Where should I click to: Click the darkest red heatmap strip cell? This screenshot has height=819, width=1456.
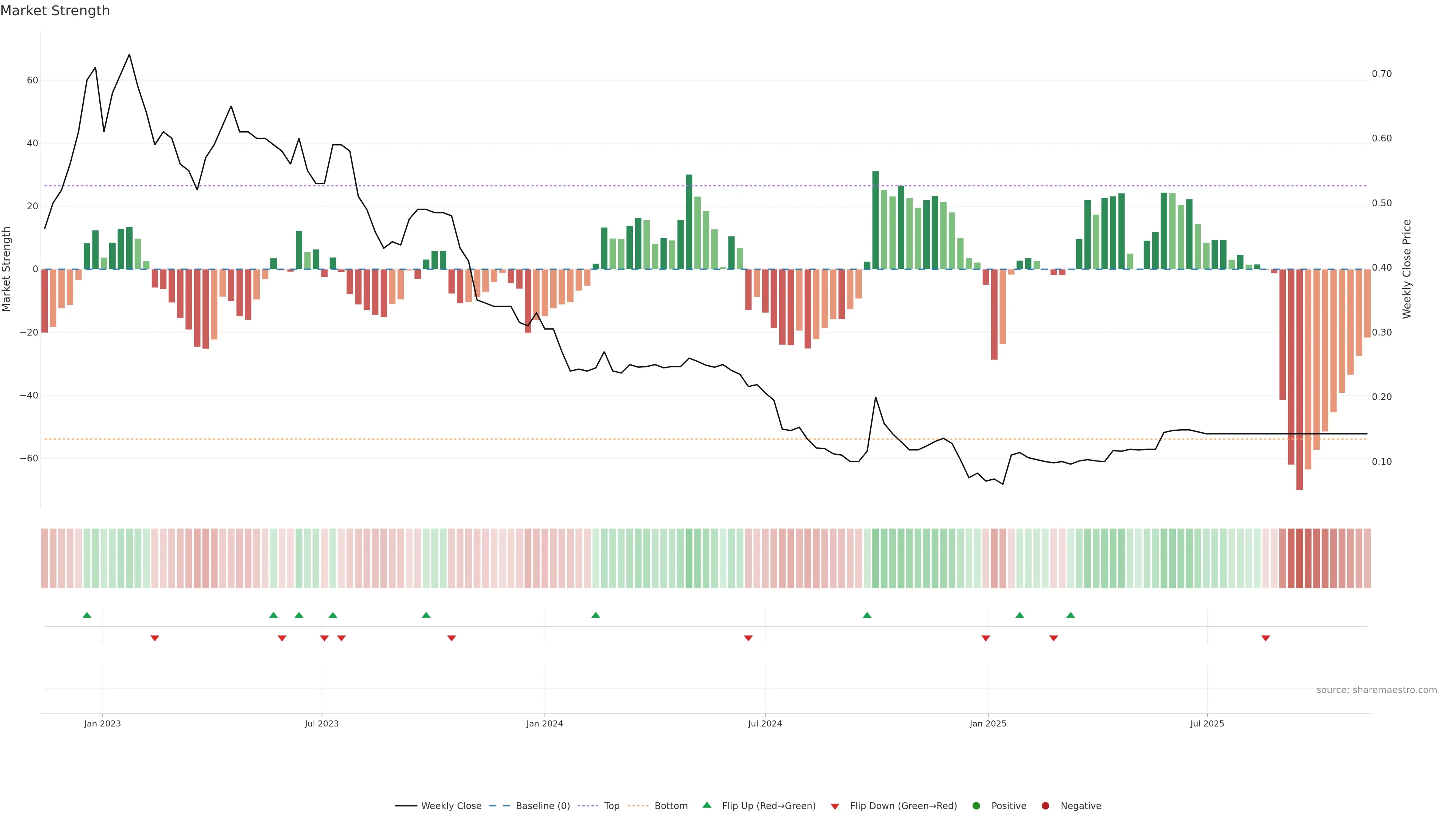[1299, 558]
